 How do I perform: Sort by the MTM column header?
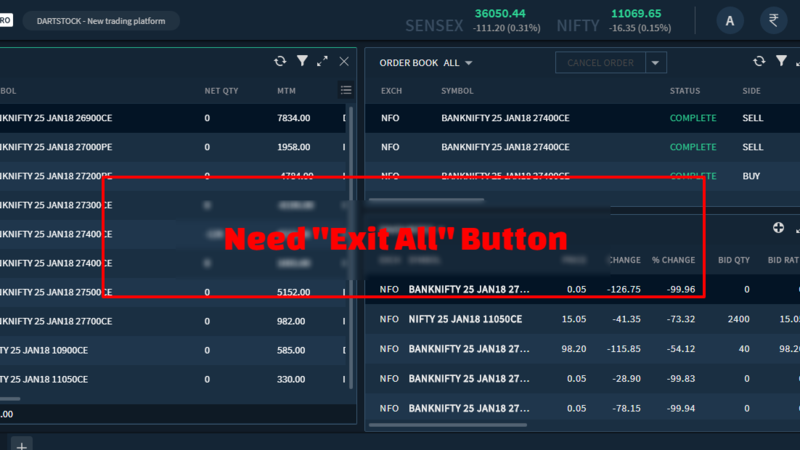(286, 91)
